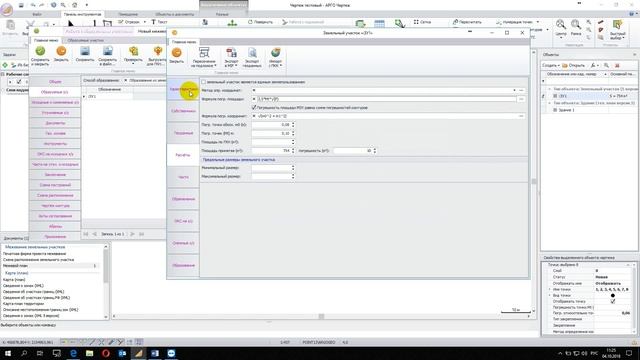Image resolution: width=640 pixels, height=360 pixels.
Task: Click stepper of Площадь принятая field
Action: [x=293, y=151]
